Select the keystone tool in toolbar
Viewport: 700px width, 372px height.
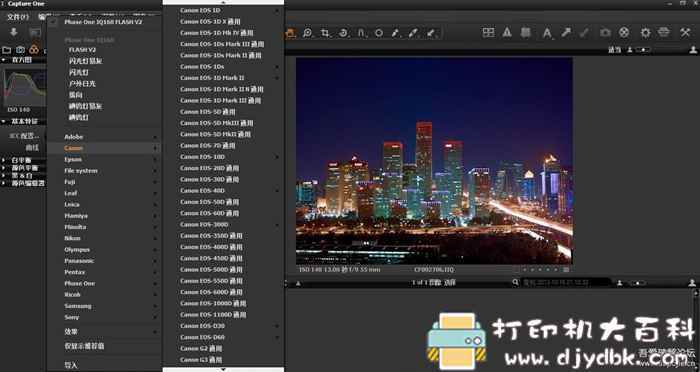(361, 33)
